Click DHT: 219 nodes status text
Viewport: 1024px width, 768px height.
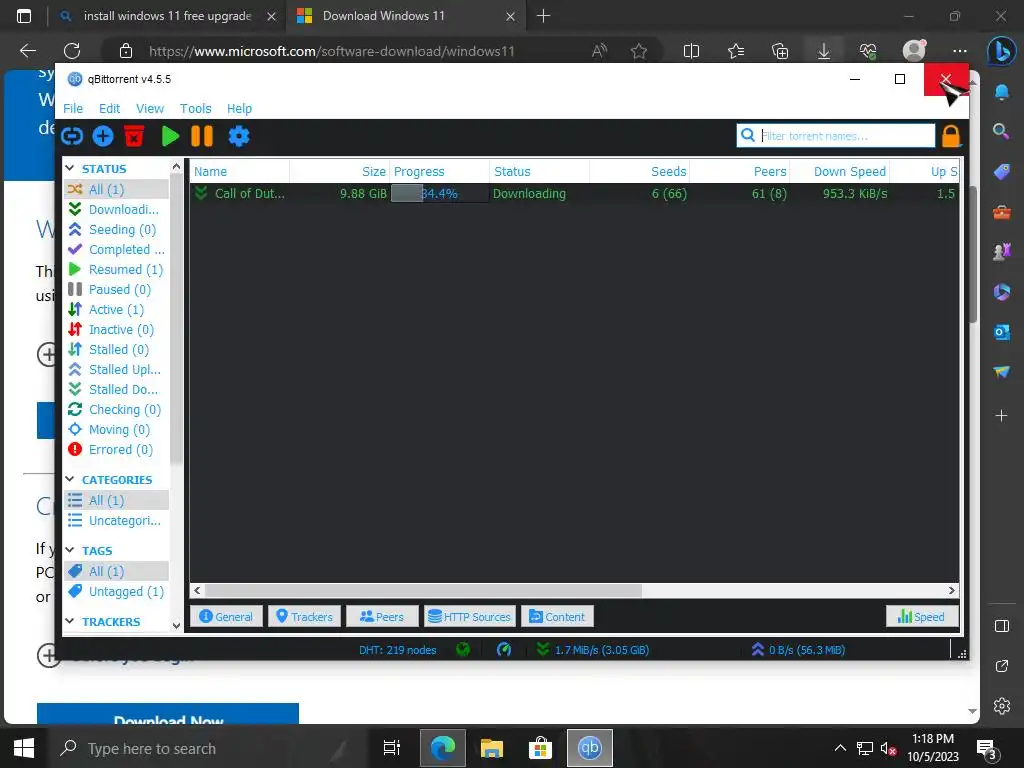(x=397, y=650)
